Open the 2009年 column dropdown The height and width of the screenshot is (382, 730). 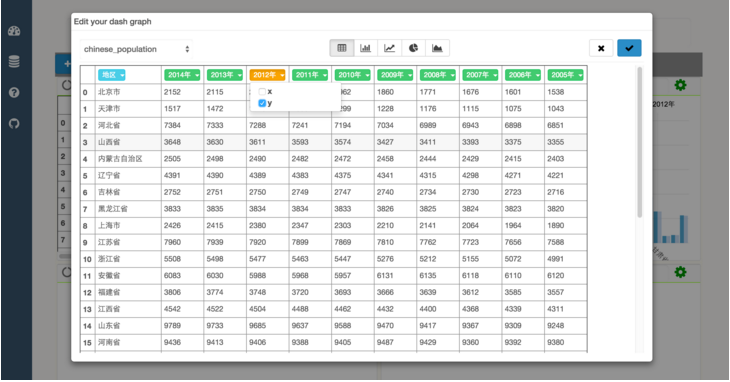click(x=395, y=75)
